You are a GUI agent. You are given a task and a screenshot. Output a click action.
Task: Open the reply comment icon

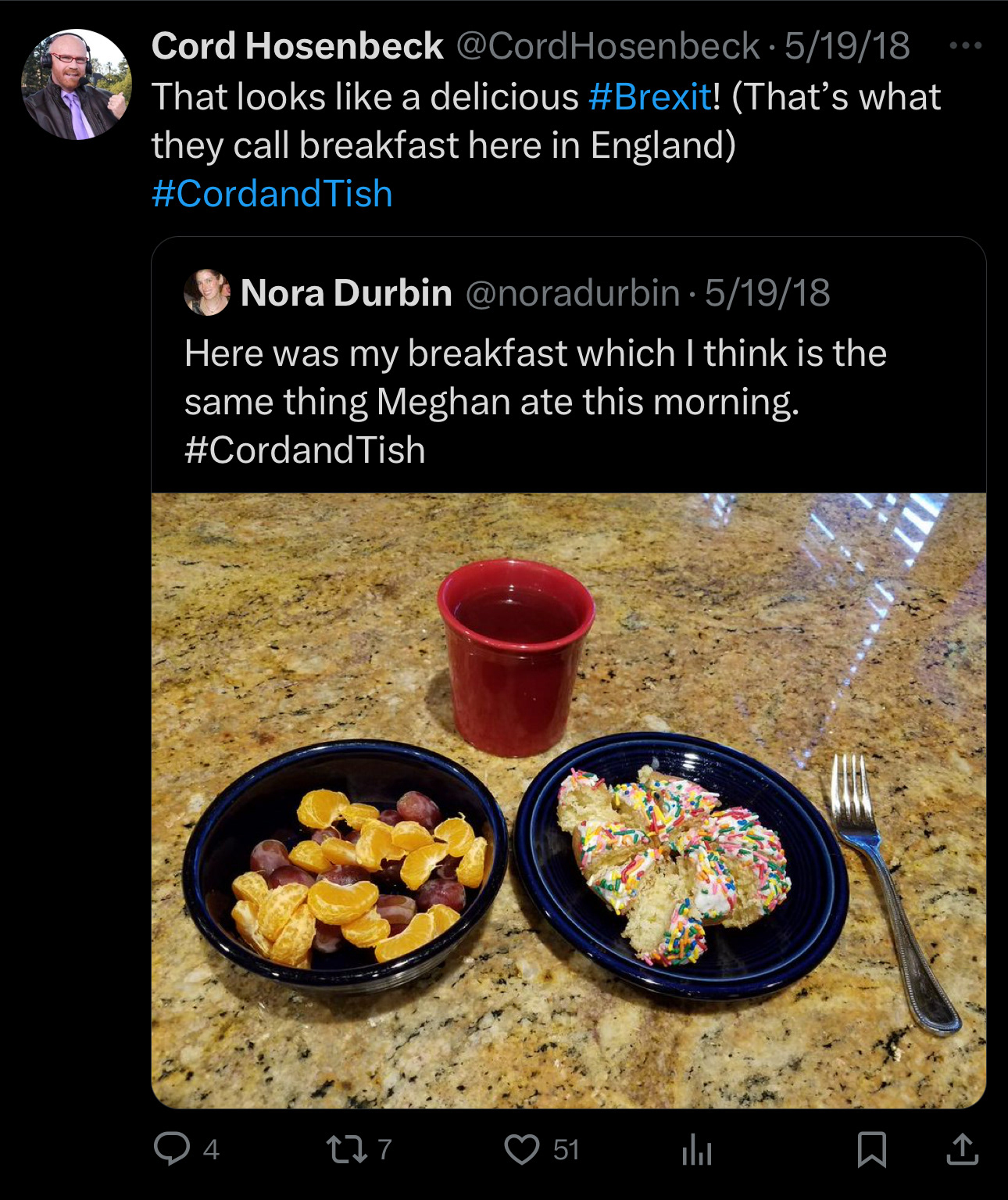click(172, 1149)
